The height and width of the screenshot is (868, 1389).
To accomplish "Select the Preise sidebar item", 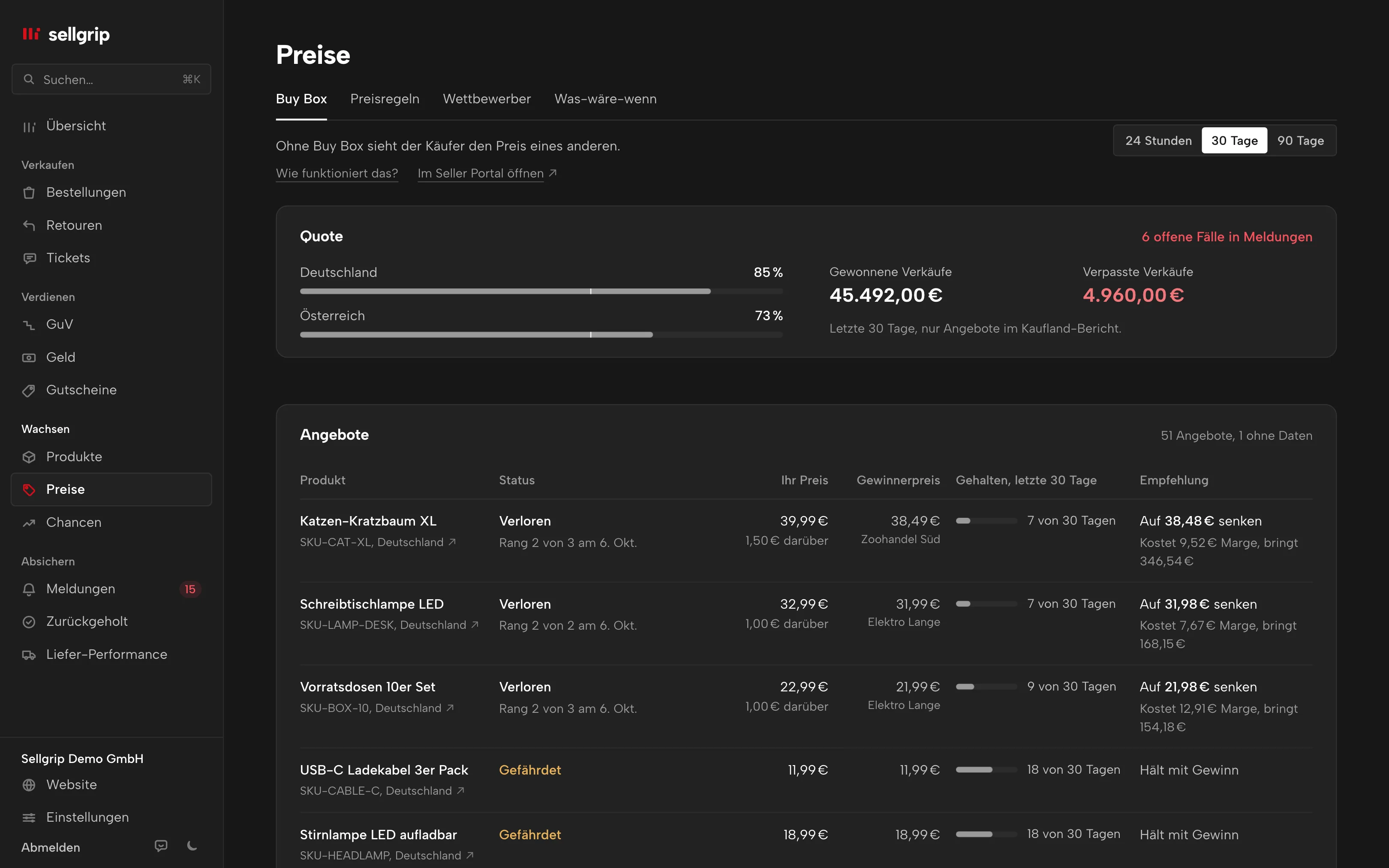I will 111,489.
